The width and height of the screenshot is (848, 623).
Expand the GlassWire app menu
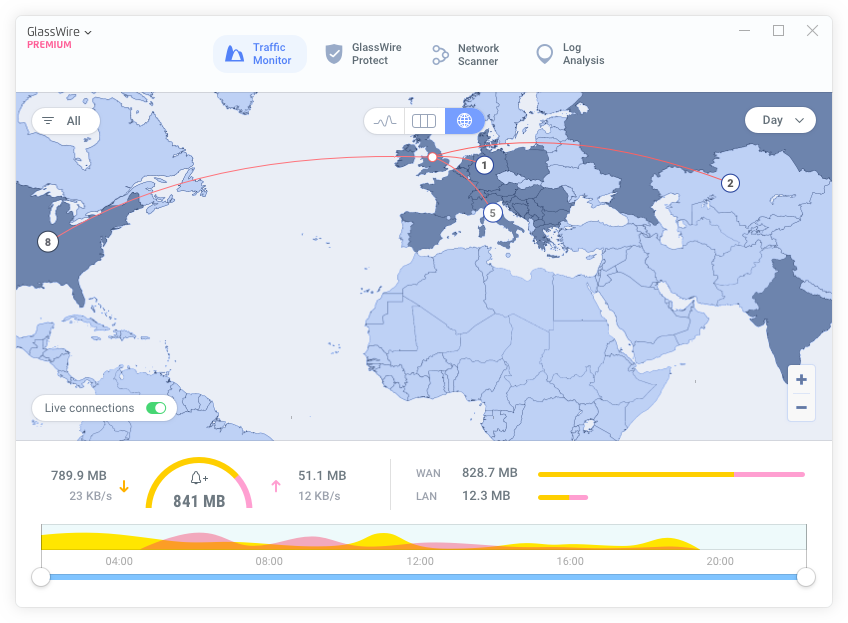point(60,32)
